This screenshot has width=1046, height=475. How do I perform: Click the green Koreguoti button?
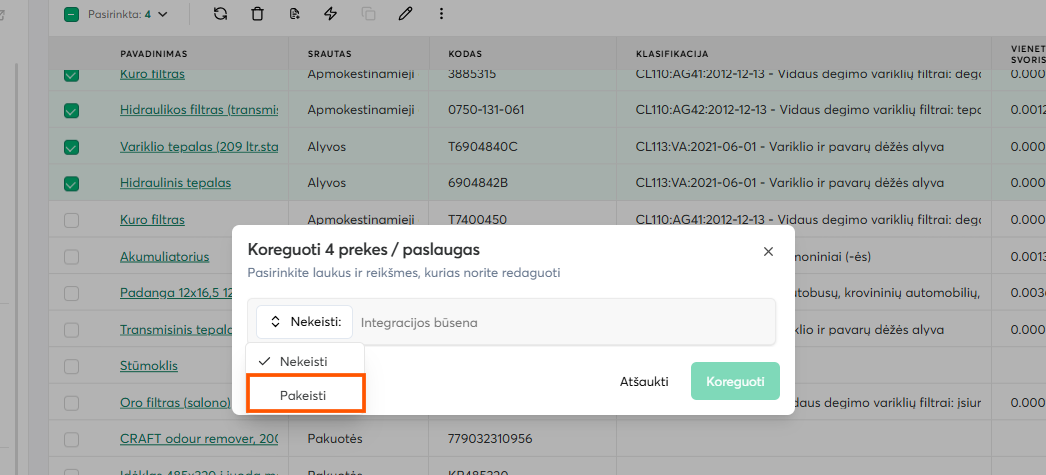735,381
